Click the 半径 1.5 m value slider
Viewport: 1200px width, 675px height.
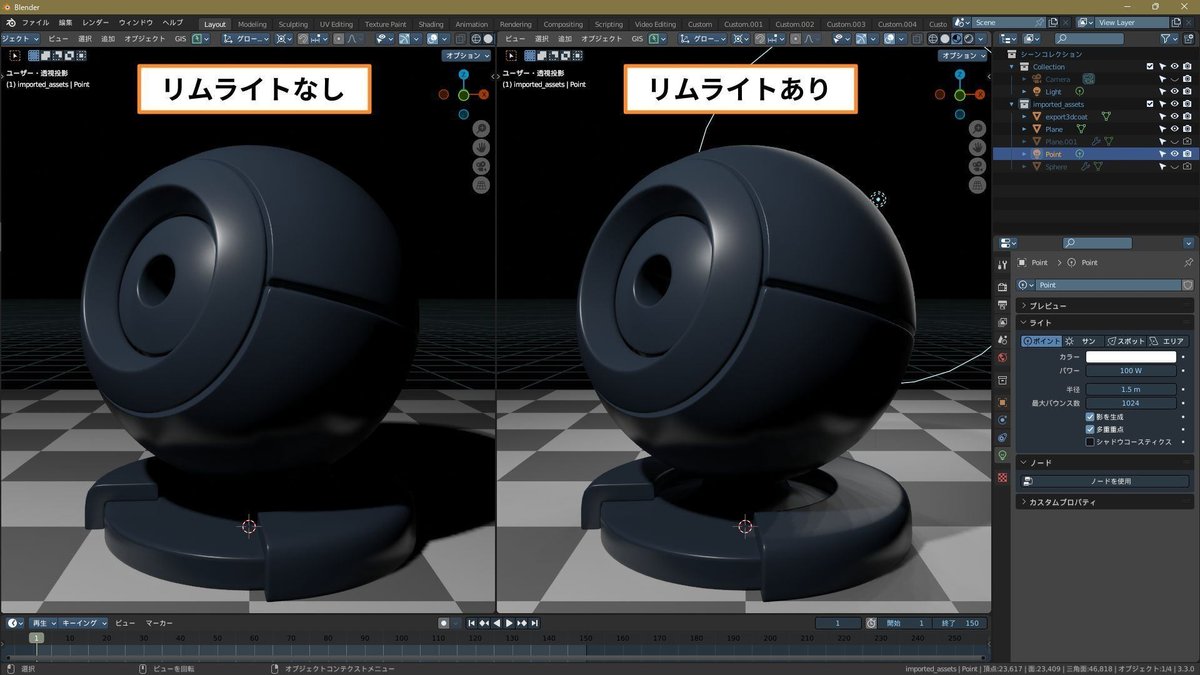click(1131, 389)
